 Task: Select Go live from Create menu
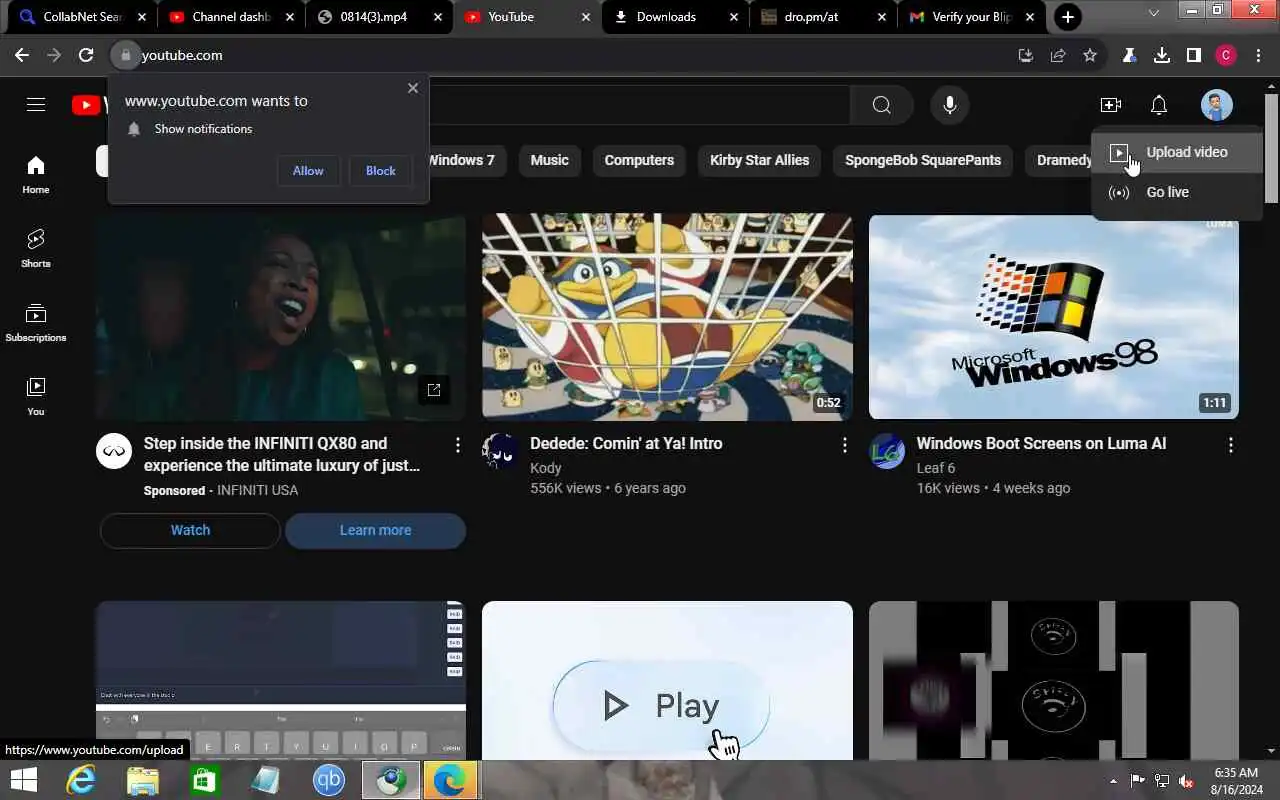tap(1177, 192)
